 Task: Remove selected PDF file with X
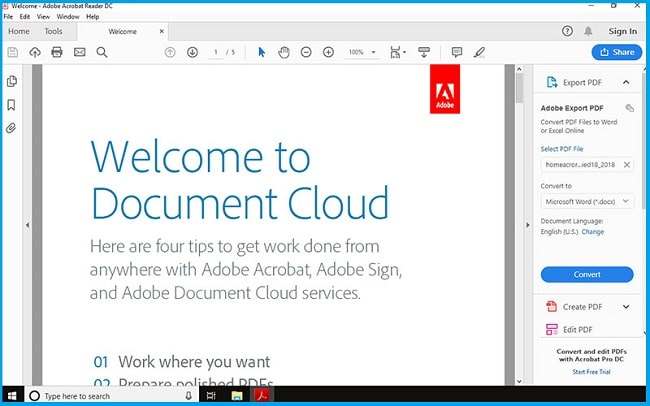[x=627, y=165]
